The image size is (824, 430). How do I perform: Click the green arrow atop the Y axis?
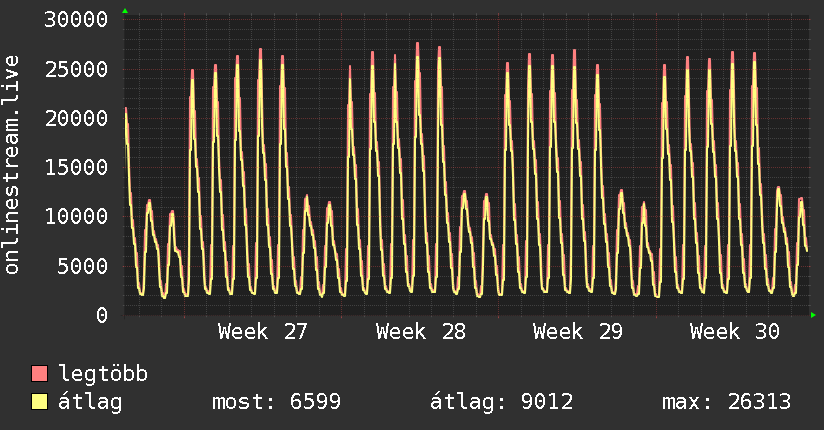pos(125,11)
